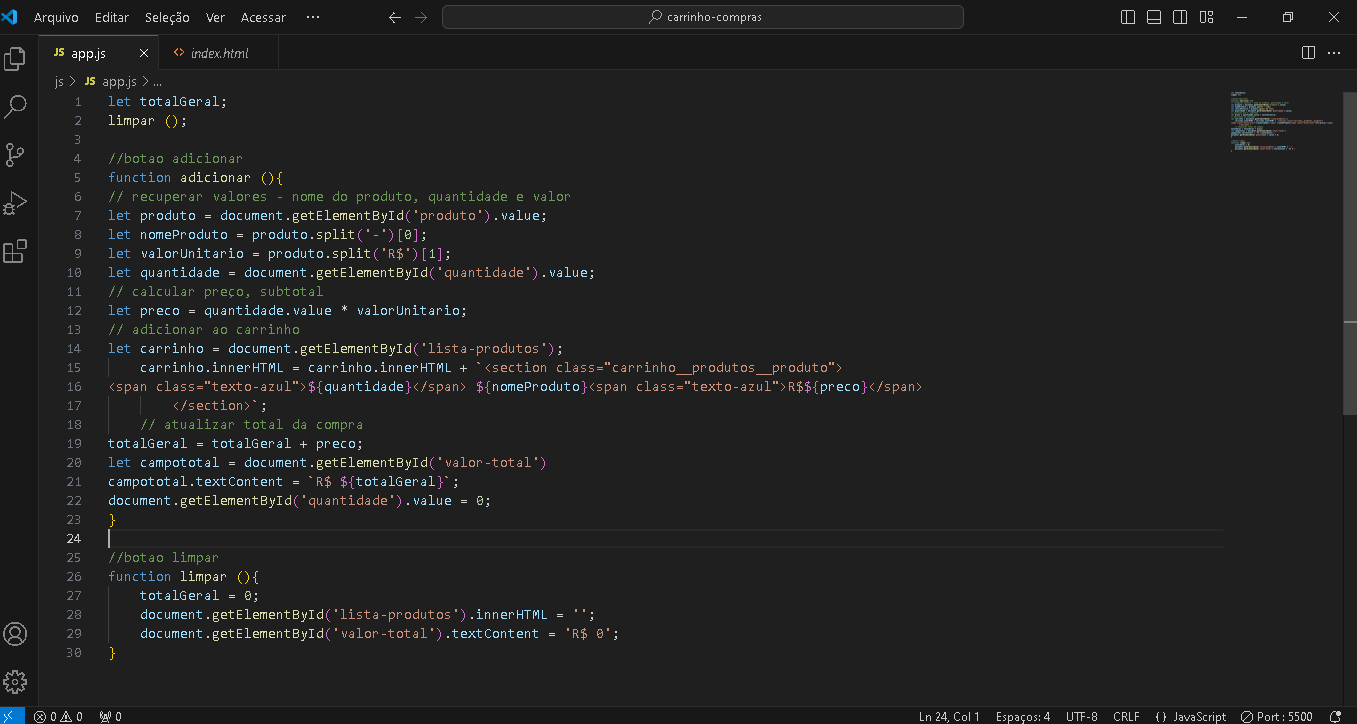Click 'limpar ();' on line 2
Screen dimensions: 1357x724
pos(148,120)
